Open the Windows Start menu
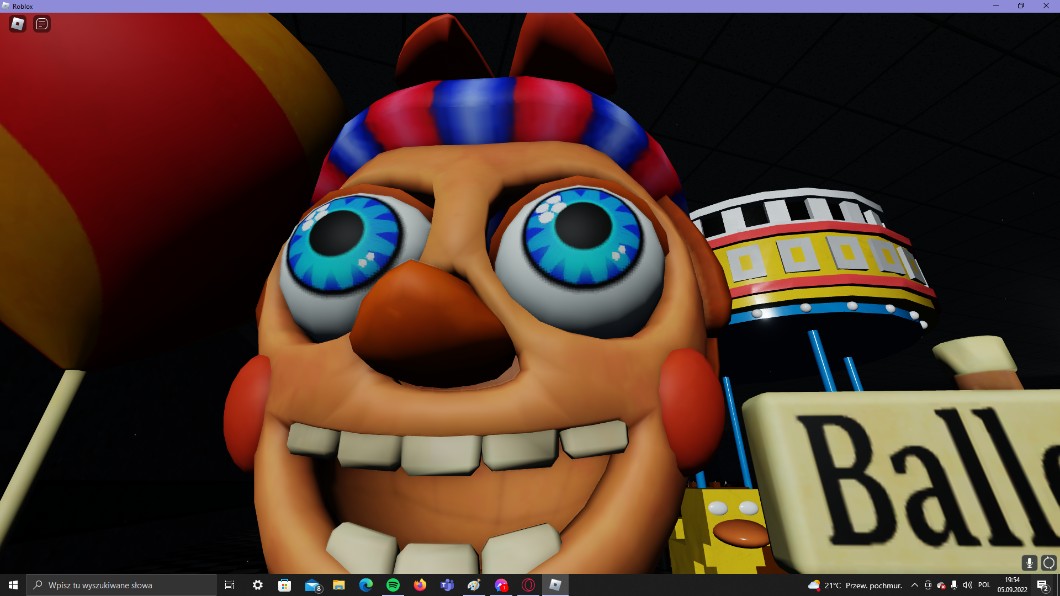The image size is (1060, 596). (13, 585)
